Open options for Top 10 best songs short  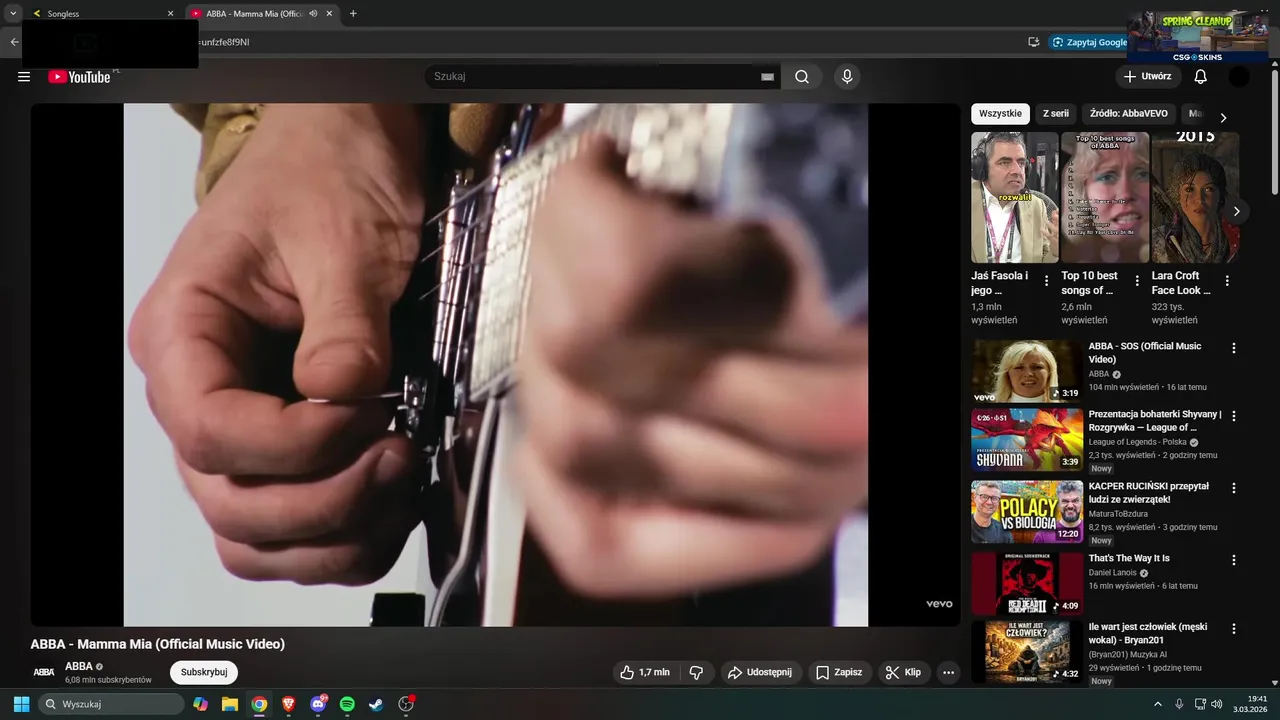[x=1137, y=281]
